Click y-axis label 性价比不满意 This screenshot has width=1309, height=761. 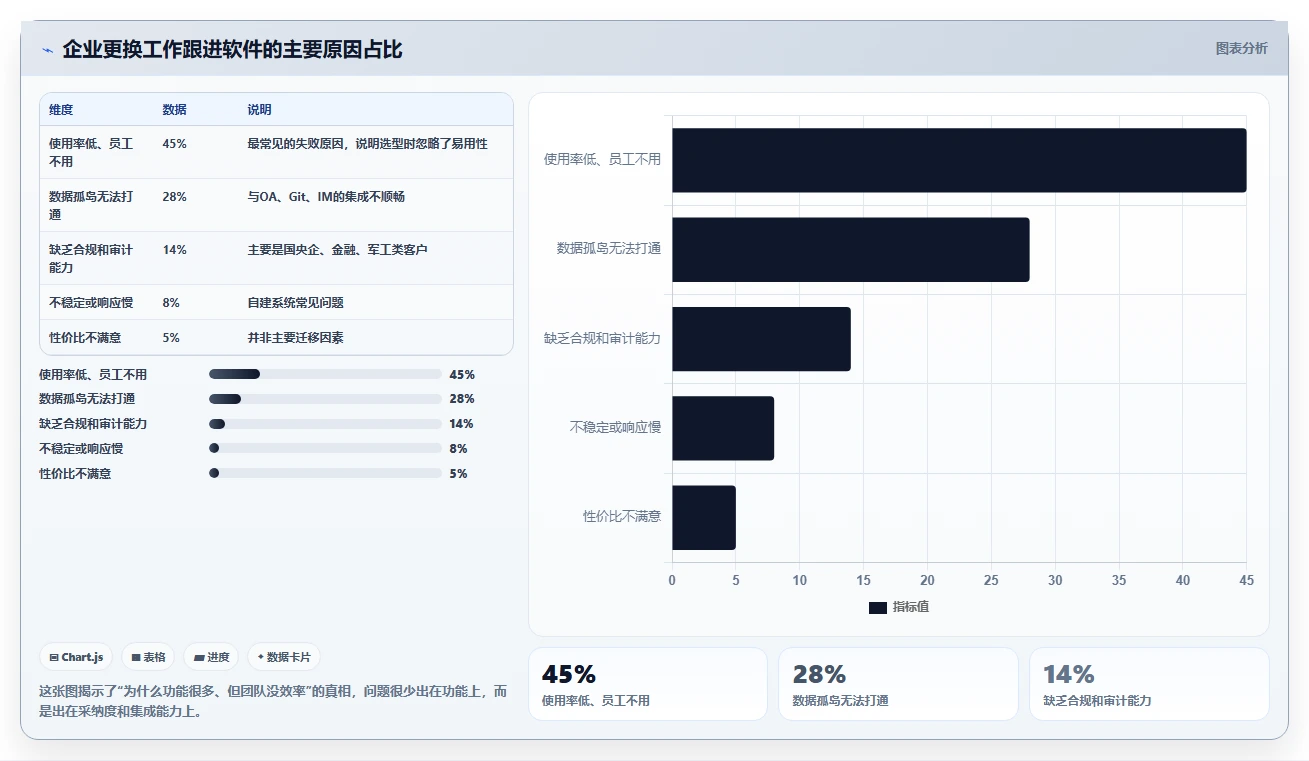pos(622,517)
